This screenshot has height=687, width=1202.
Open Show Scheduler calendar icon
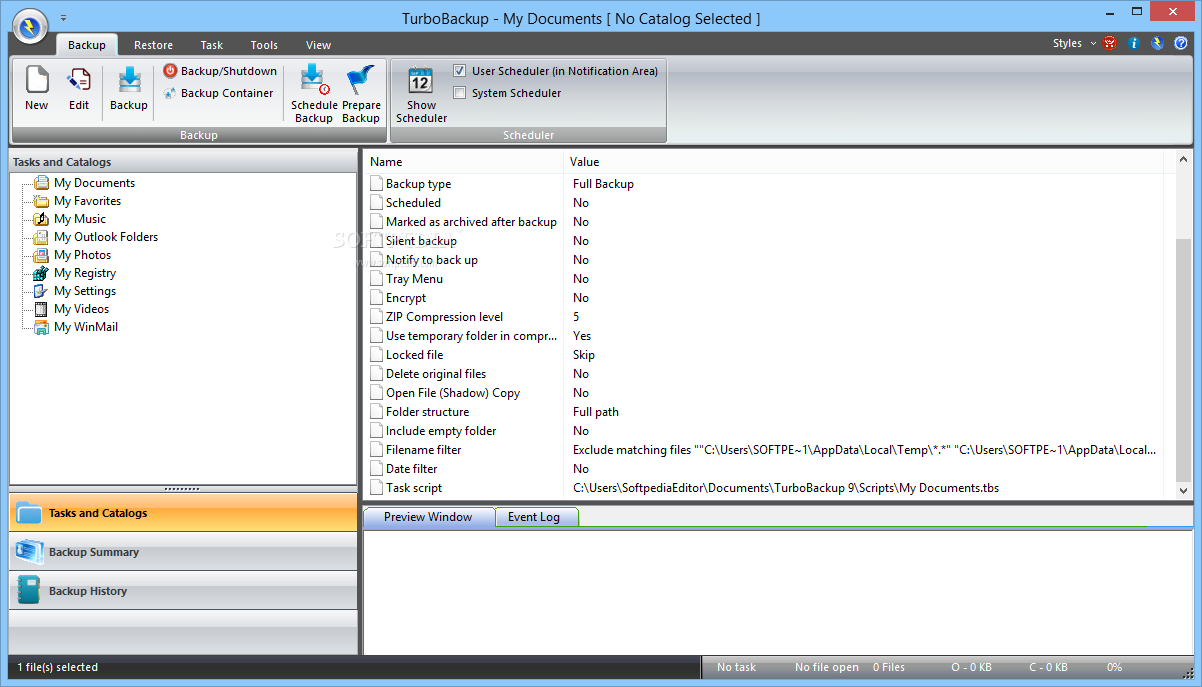click(421, 80)
